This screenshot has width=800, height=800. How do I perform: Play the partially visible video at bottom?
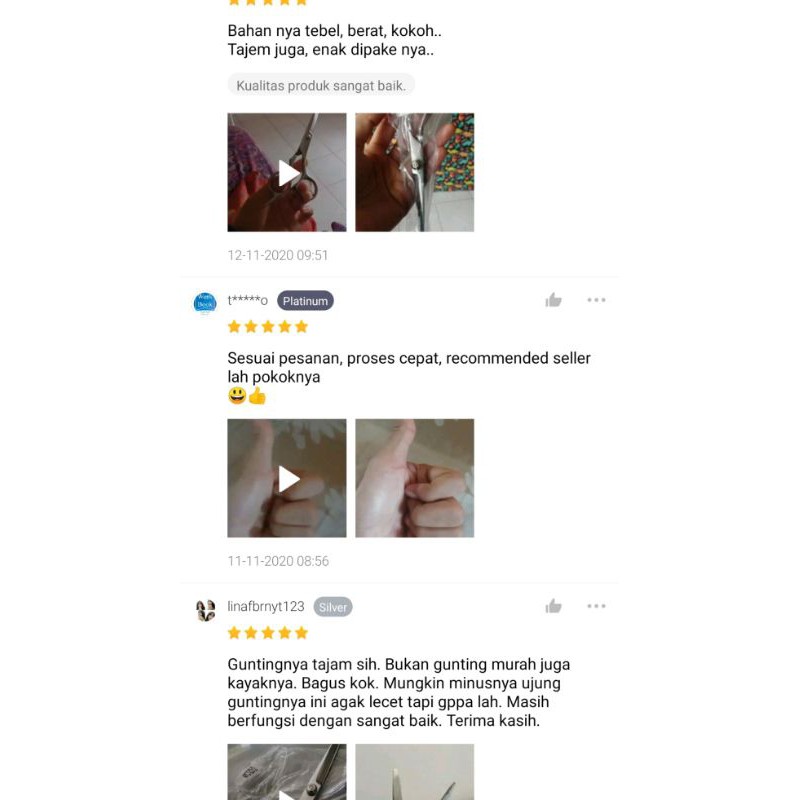click(287, 771)
